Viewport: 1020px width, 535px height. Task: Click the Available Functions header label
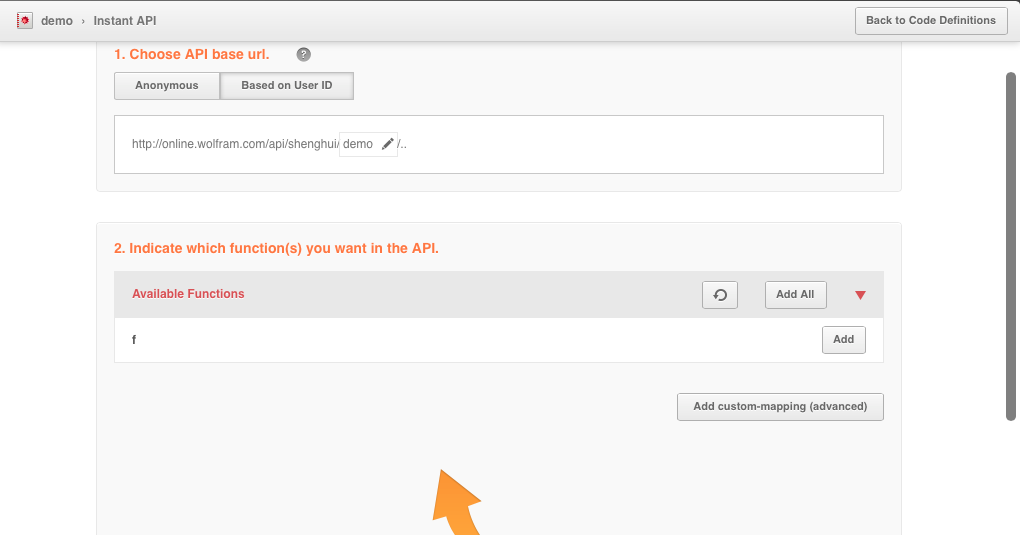pyautogui.click(x=188, y=294)
